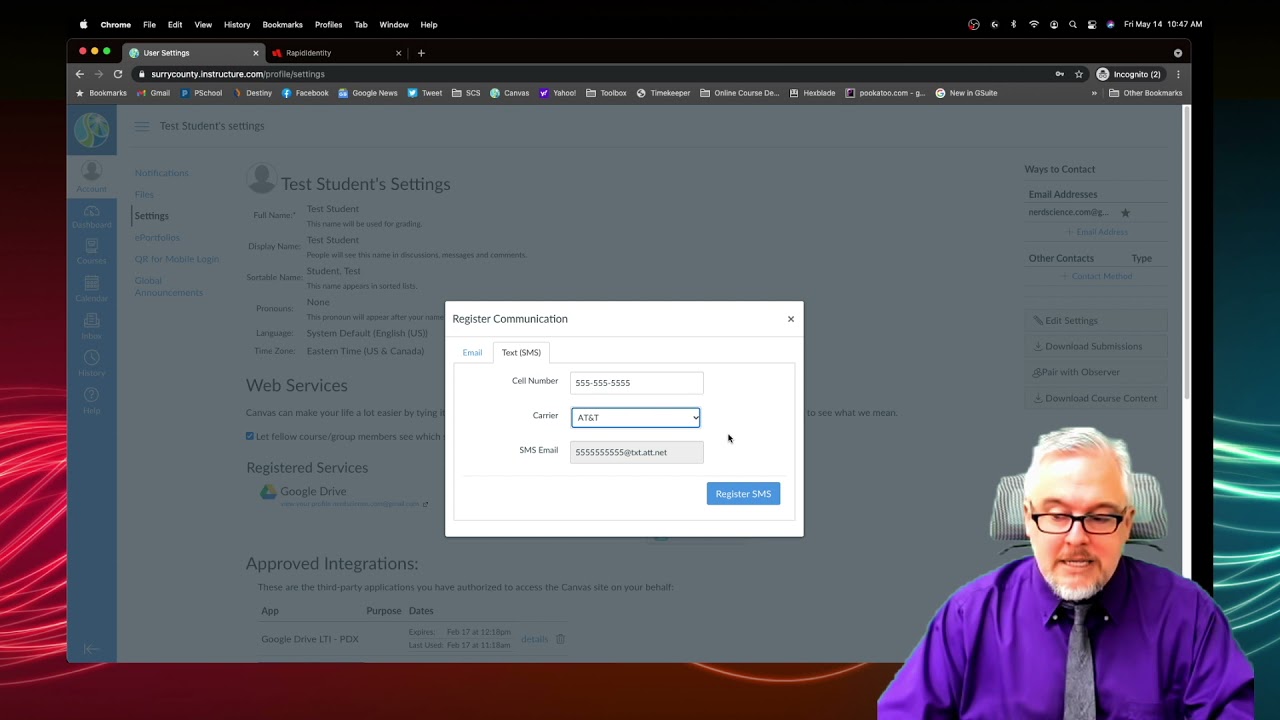Expand the Toolbox bookmark folder

pos(606,93)
